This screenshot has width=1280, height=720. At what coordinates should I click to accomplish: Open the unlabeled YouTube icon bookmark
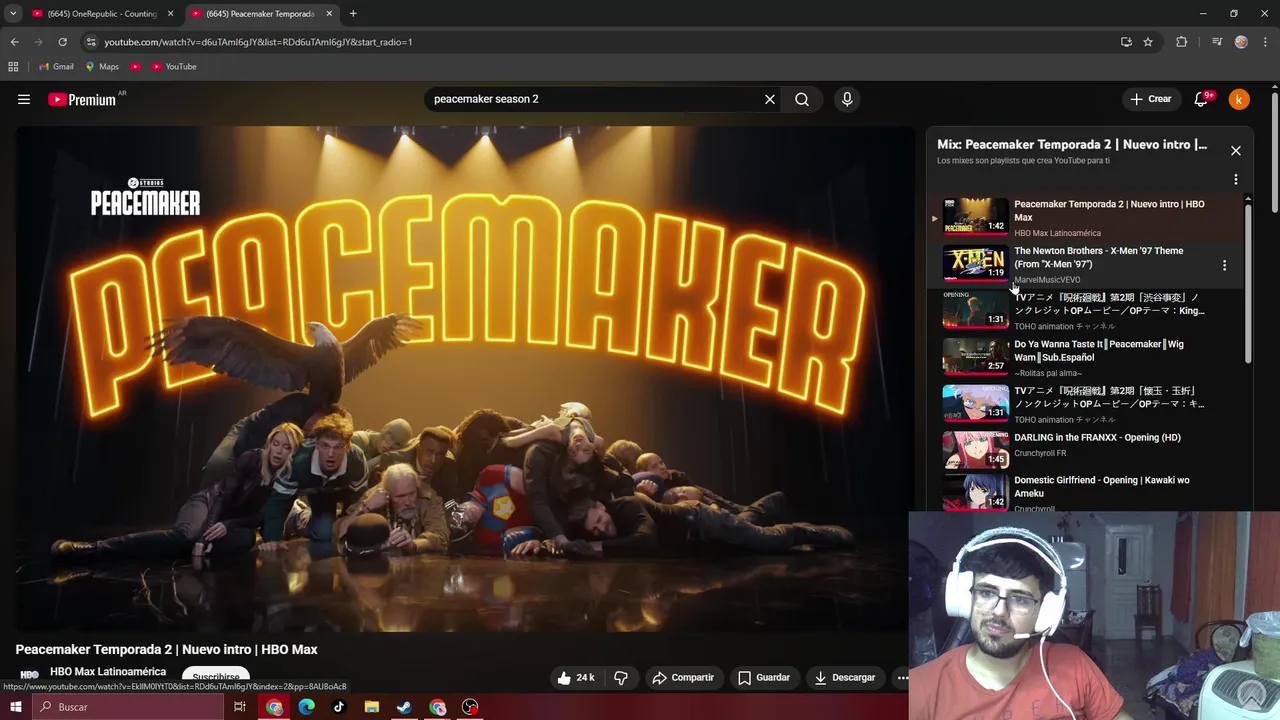click(x=136, y=67)
